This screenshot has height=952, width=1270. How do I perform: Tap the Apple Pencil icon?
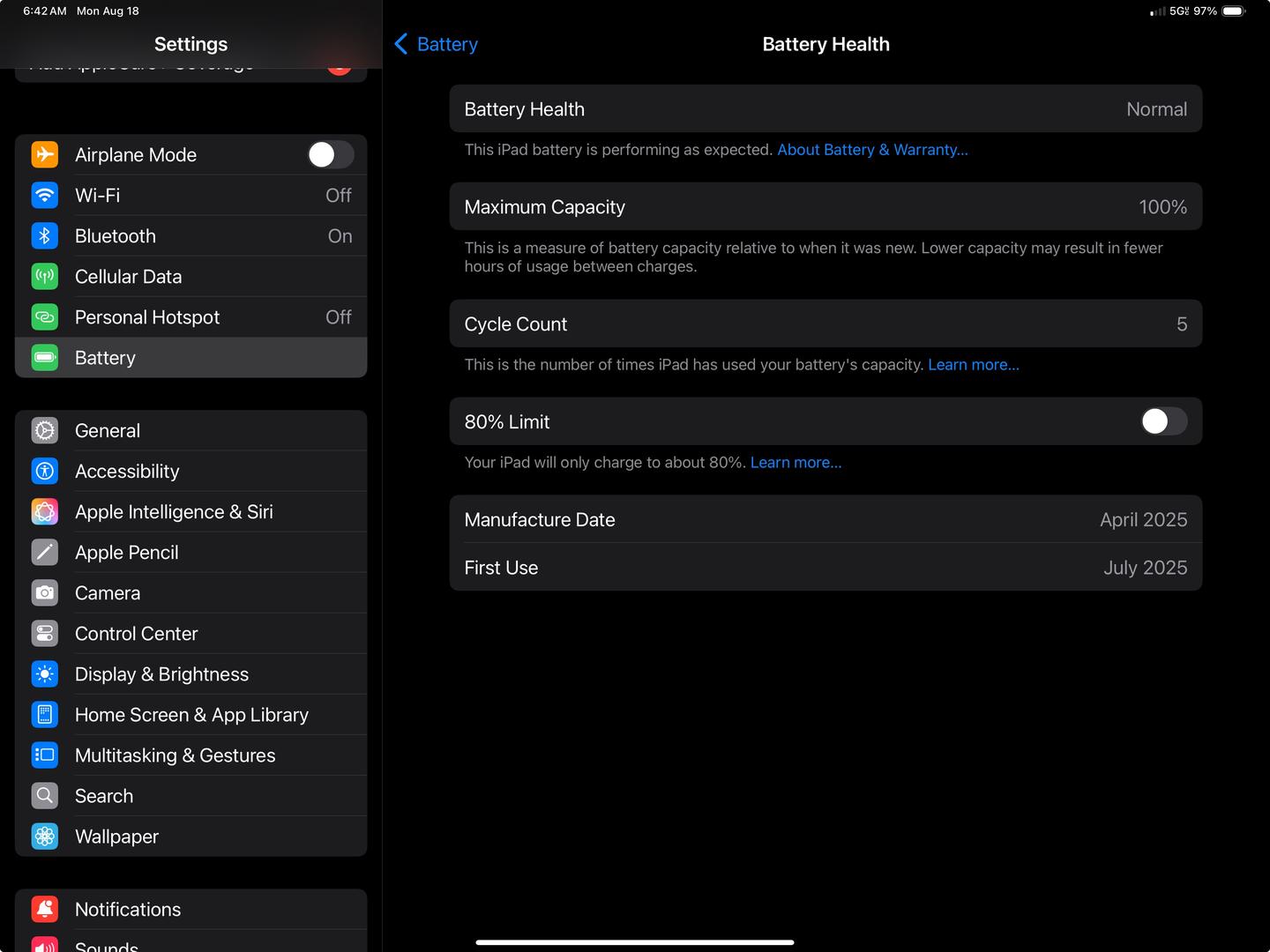(x=45, y=552)
